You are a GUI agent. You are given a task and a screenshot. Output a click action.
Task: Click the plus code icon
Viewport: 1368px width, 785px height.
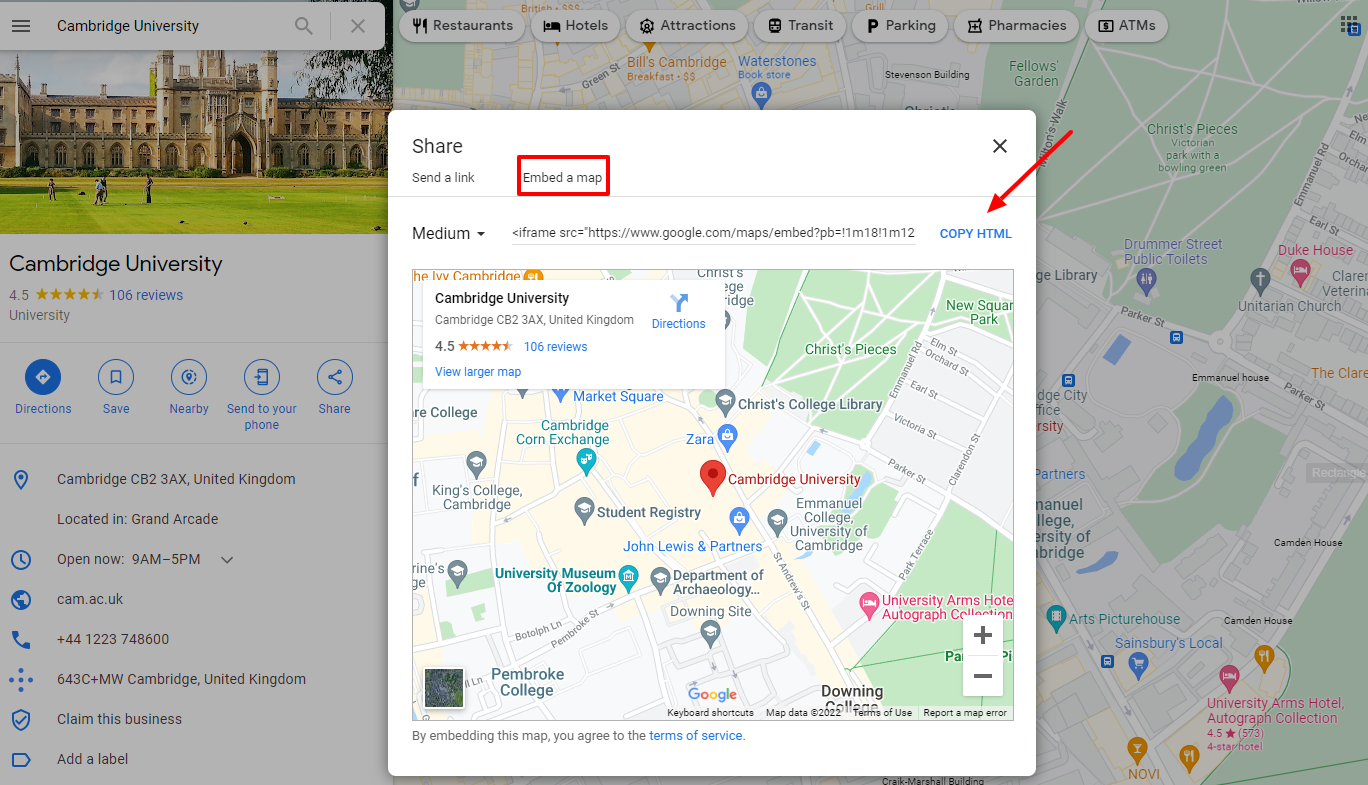pos(21,679)
